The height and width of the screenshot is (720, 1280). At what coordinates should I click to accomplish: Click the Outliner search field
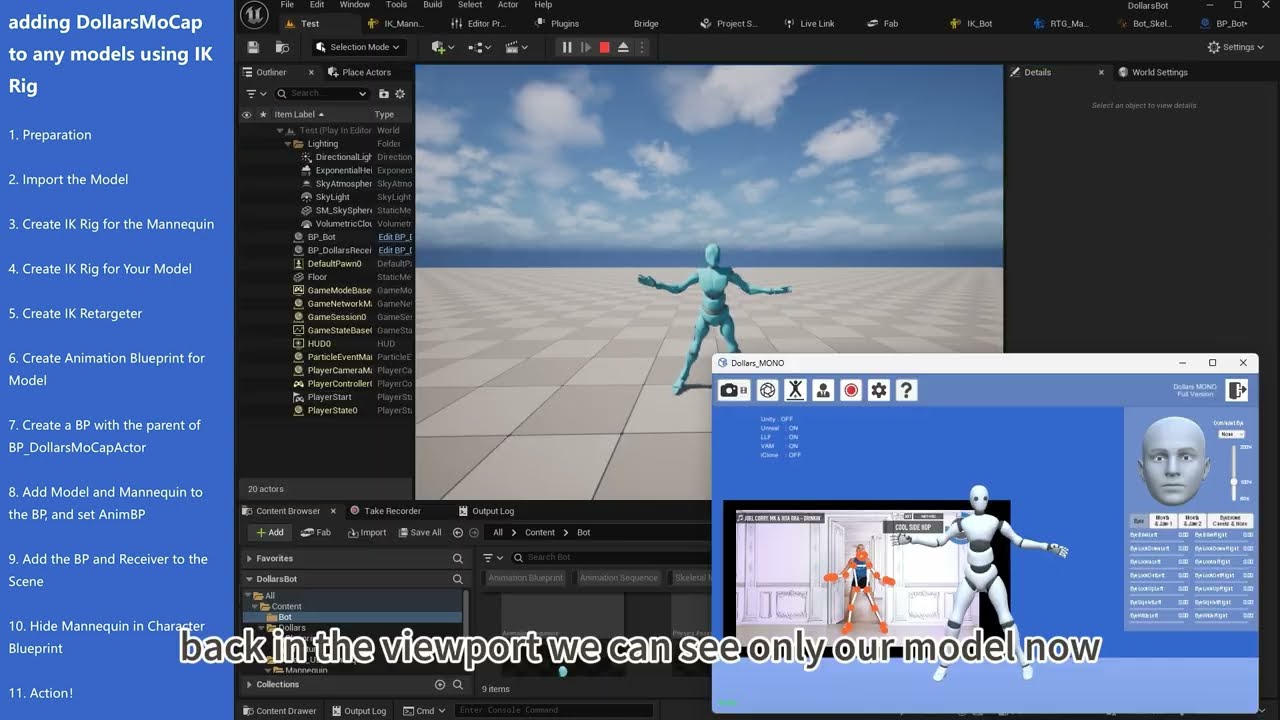[x=322, y=93]
